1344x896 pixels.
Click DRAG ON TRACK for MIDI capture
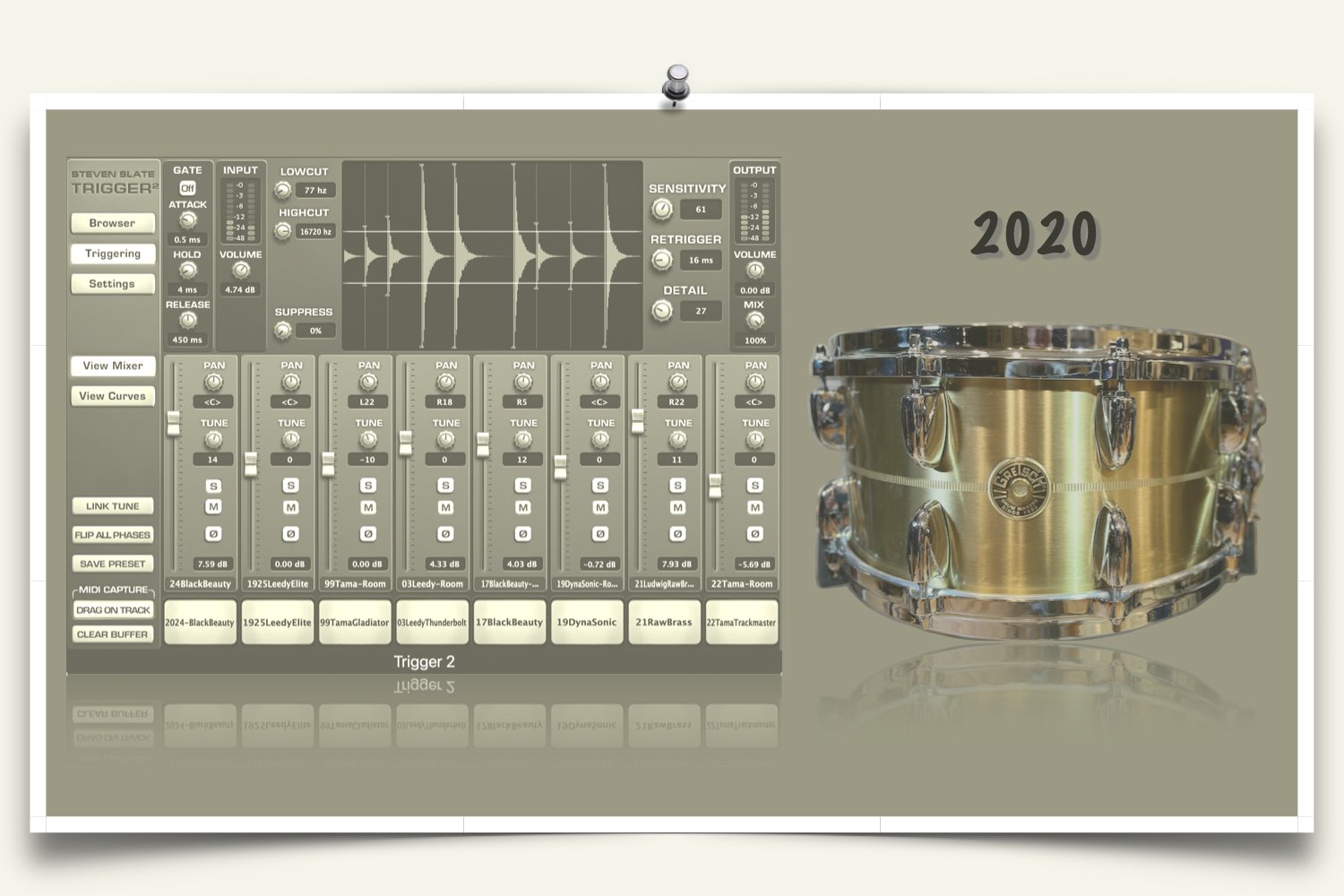113,610
